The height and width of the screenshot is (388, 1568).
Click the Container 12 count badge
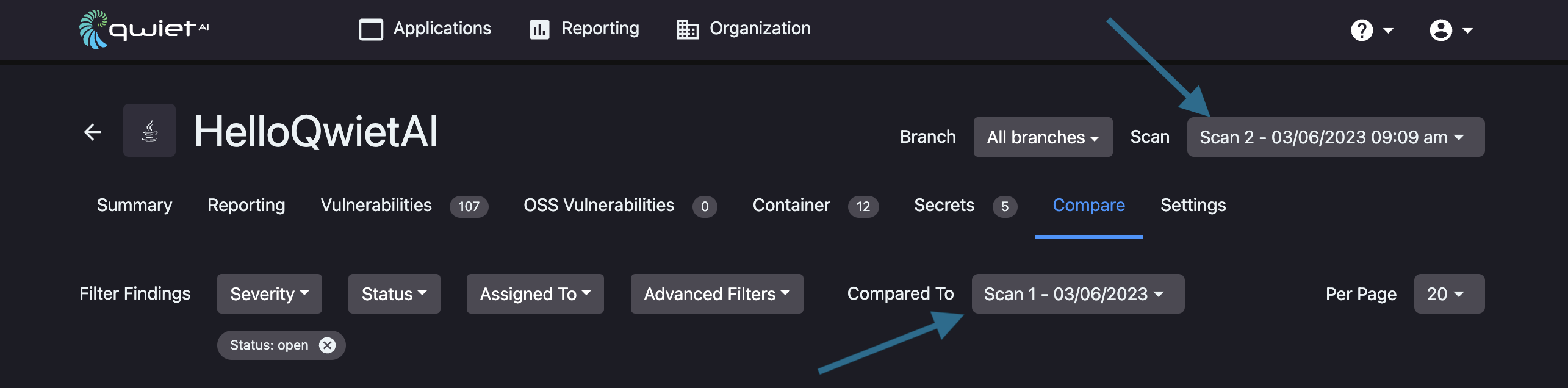[x=863, y=206]
